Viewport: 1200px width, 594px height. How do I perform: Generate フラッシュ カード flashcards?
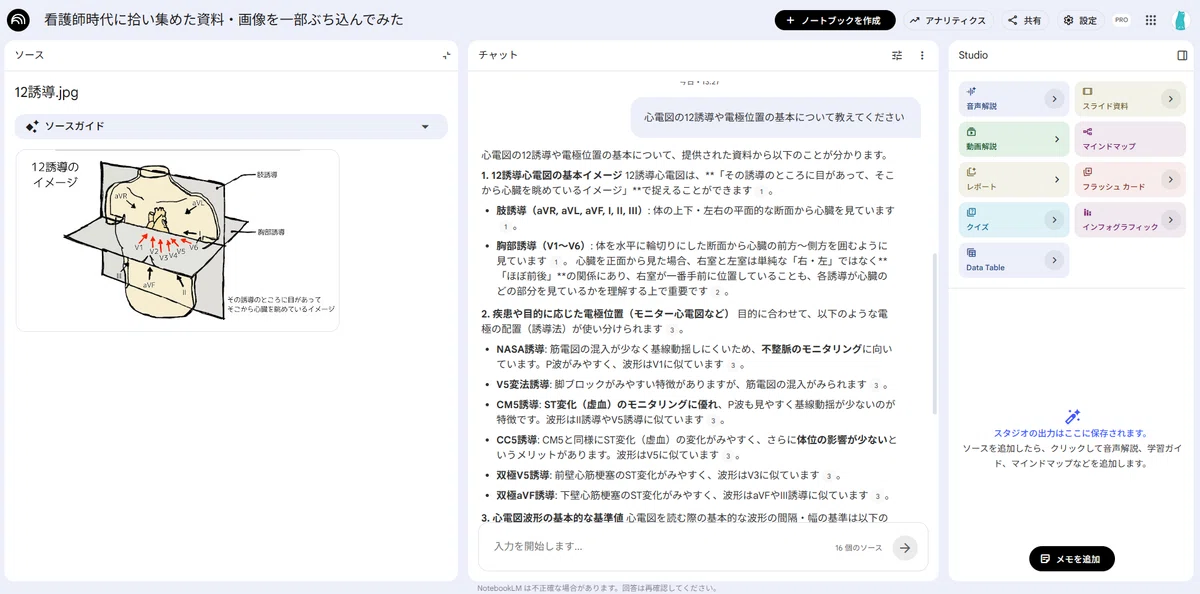[1130, 179]
